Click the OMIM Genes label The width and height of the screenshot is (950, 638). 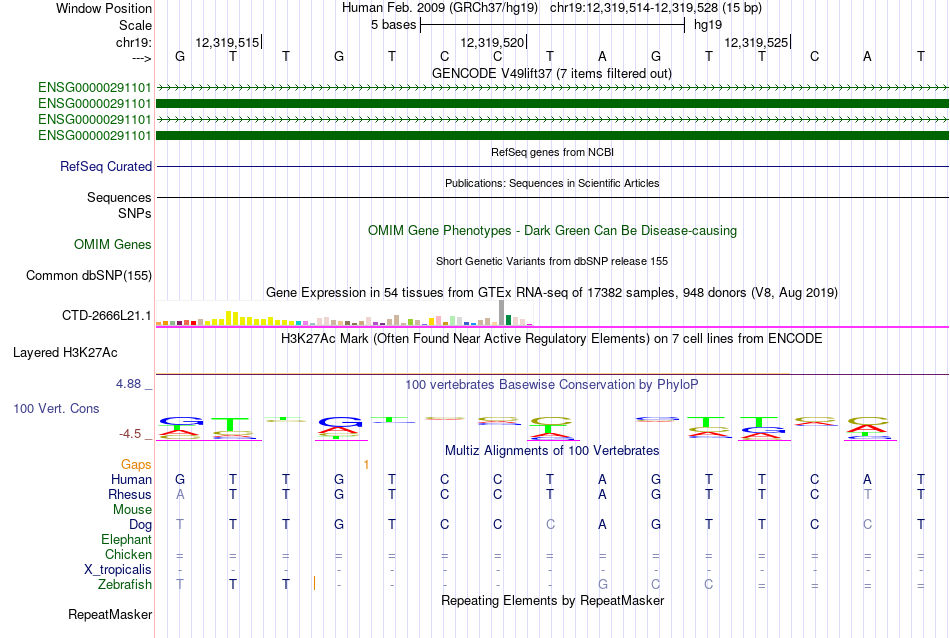tap(112, 244)
